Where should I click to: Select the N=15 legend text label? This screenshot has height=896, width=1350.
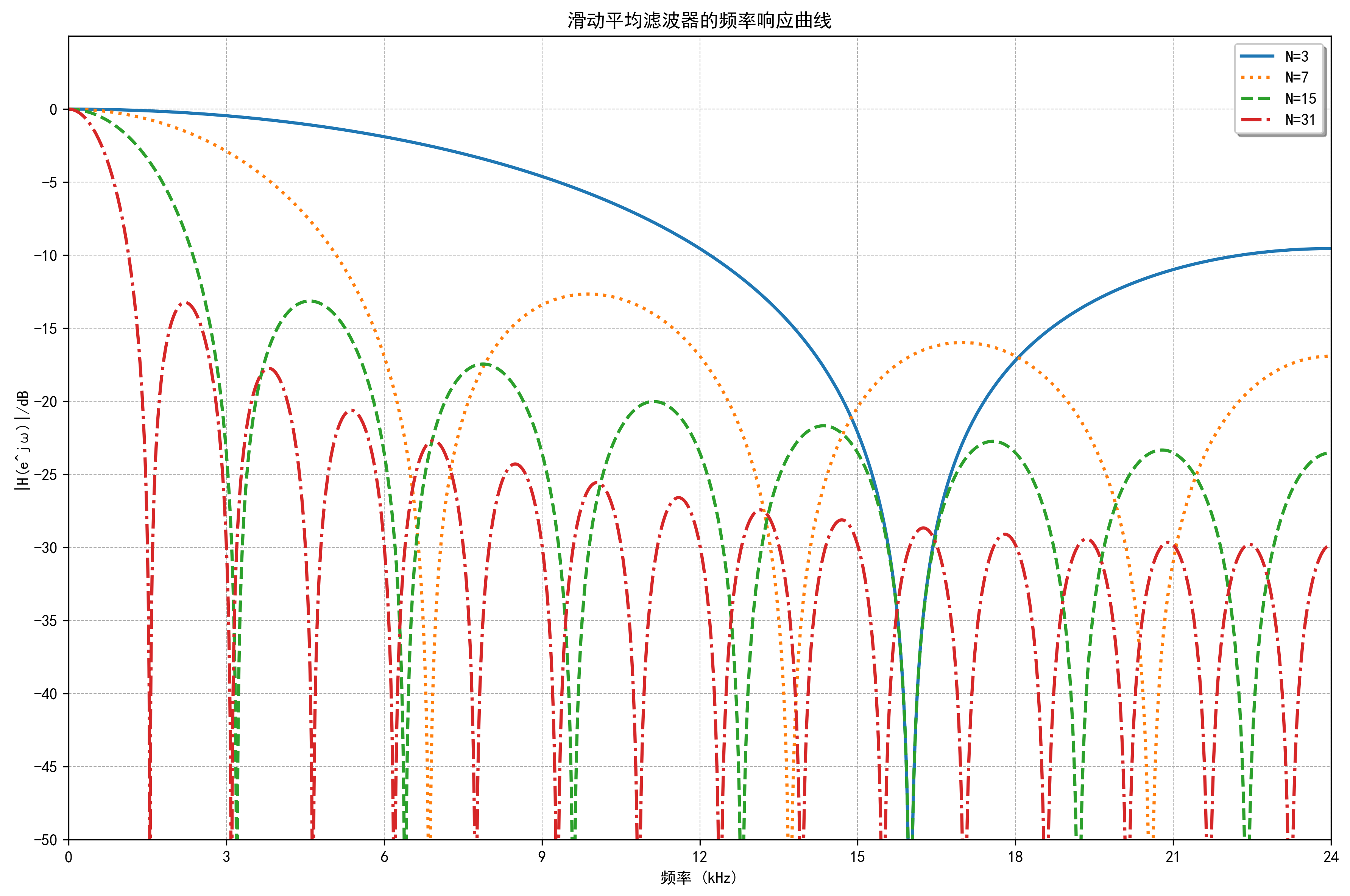[x=1300, y=98]
